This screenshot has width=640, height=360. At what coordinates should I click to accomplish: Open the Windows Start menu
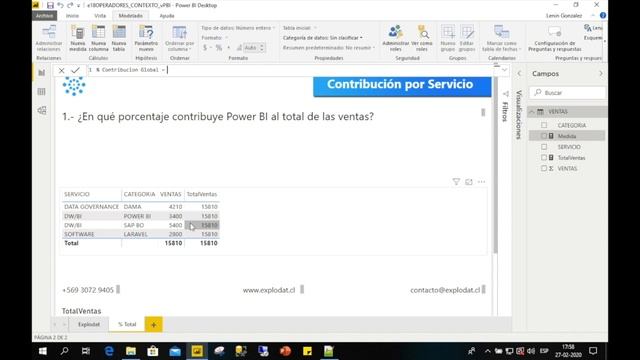(x=42, y=351)
